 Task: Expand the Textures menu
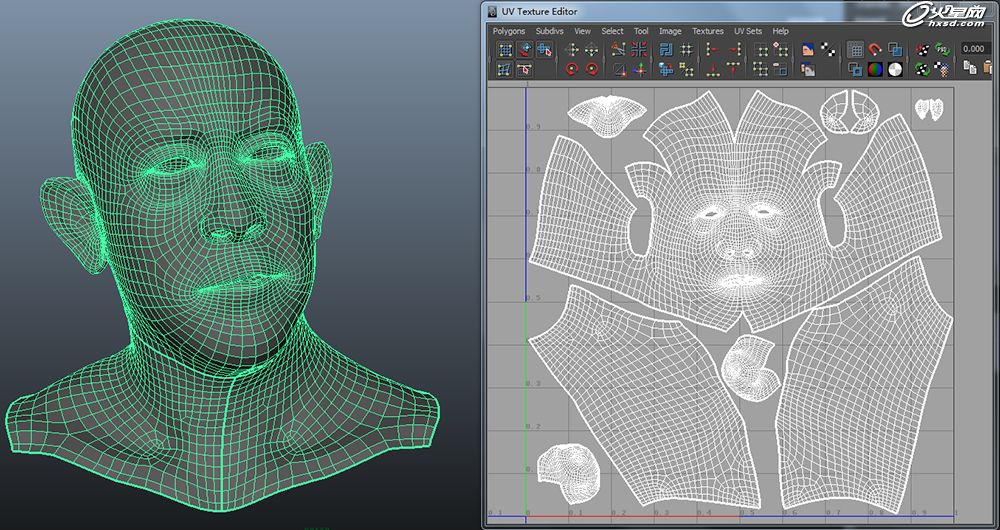[x=708, y=31]
